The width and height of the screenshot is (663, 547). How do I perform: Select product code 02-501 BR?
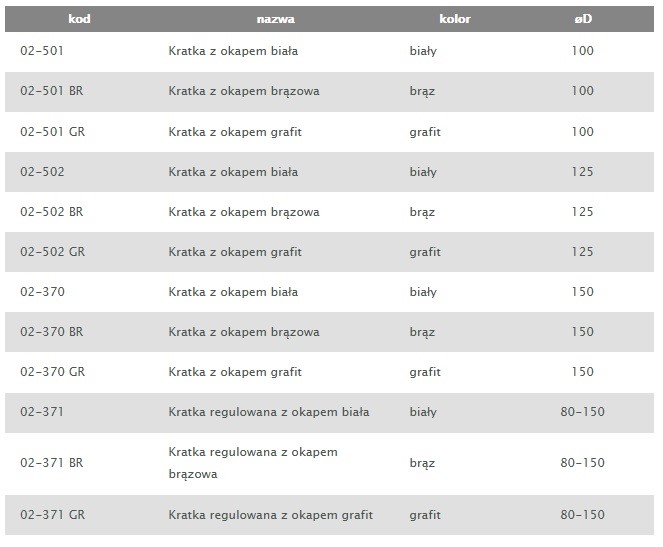[52, 91]
